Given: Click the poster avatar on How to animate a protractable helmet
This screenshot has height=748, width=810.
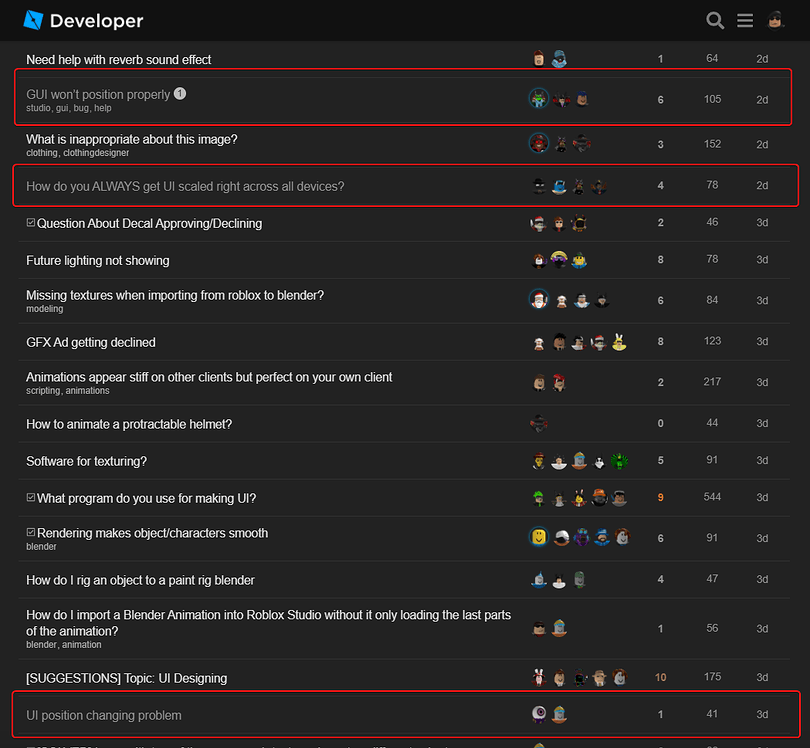Looking at the screenshot, I should tap(539, 423).
